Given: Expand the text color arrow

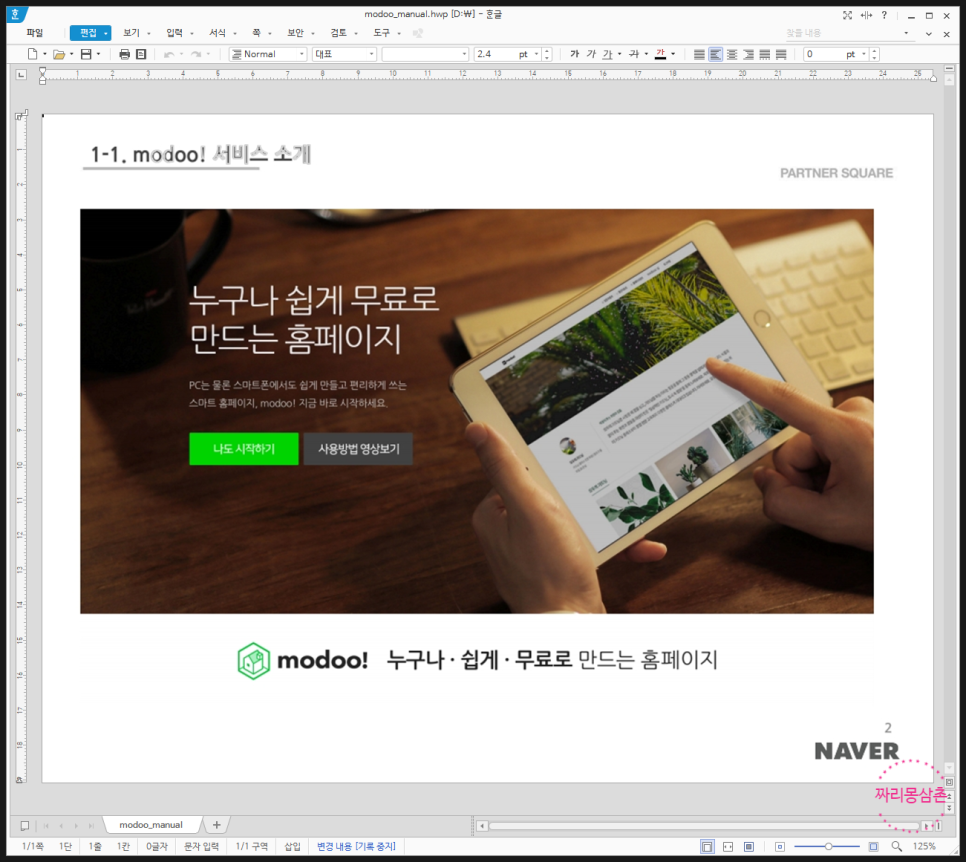Looking at the screenshot, I should [x=673, y=54].
